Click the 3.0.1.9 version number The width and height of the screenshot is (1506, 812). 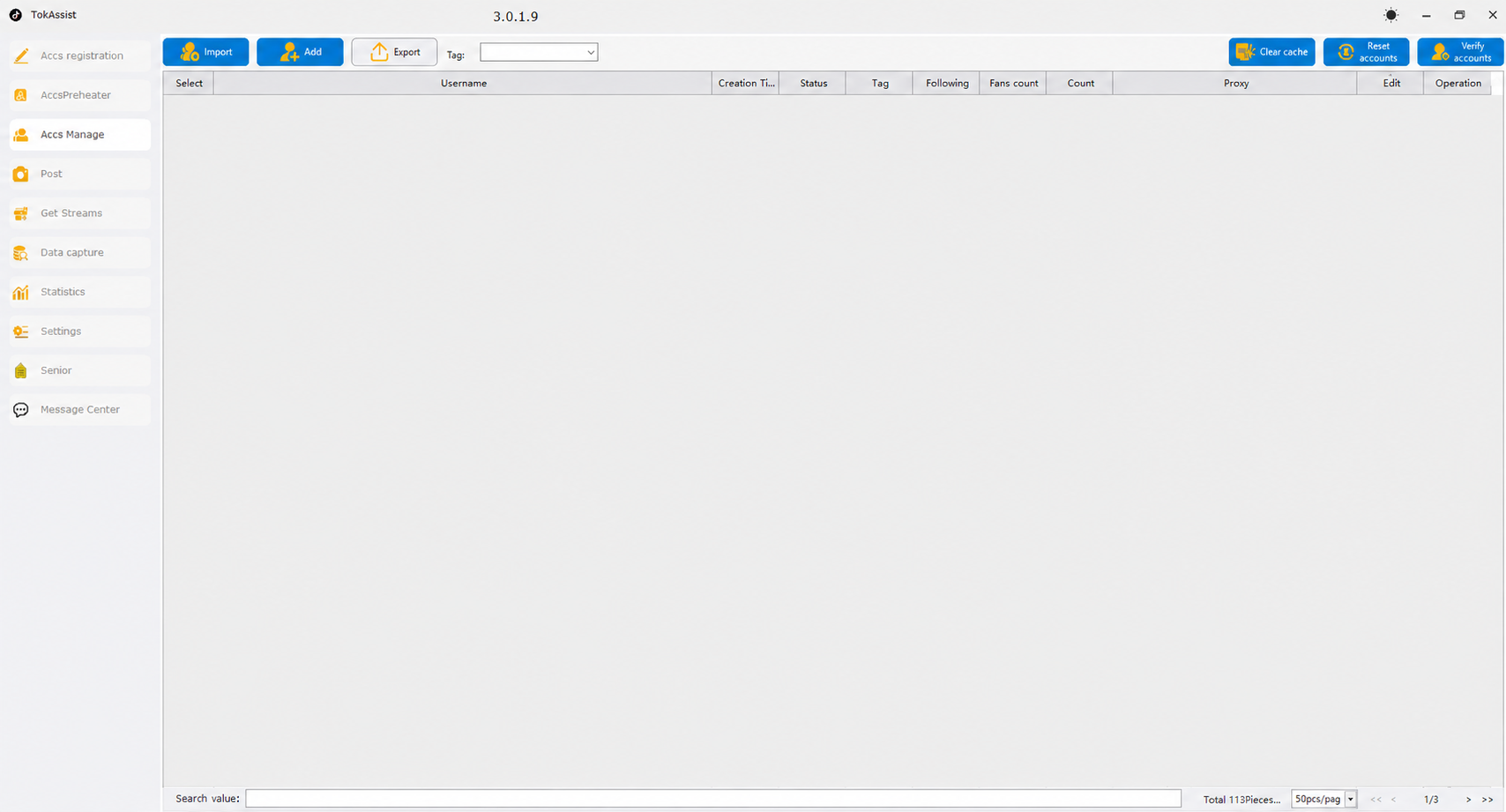[x=516, y=17]
